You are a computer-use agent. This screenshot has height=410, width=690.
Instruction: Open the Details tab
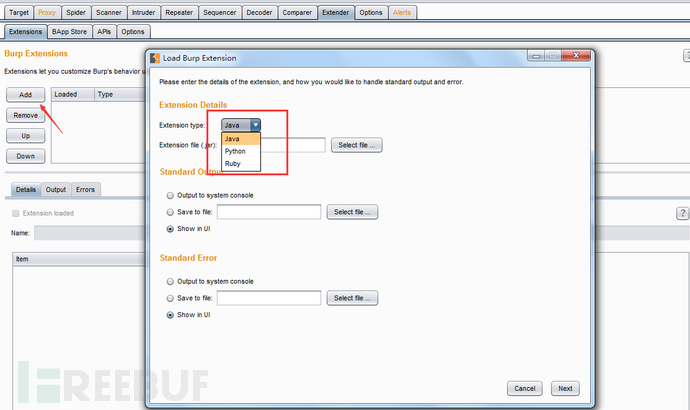click(26, 190)
